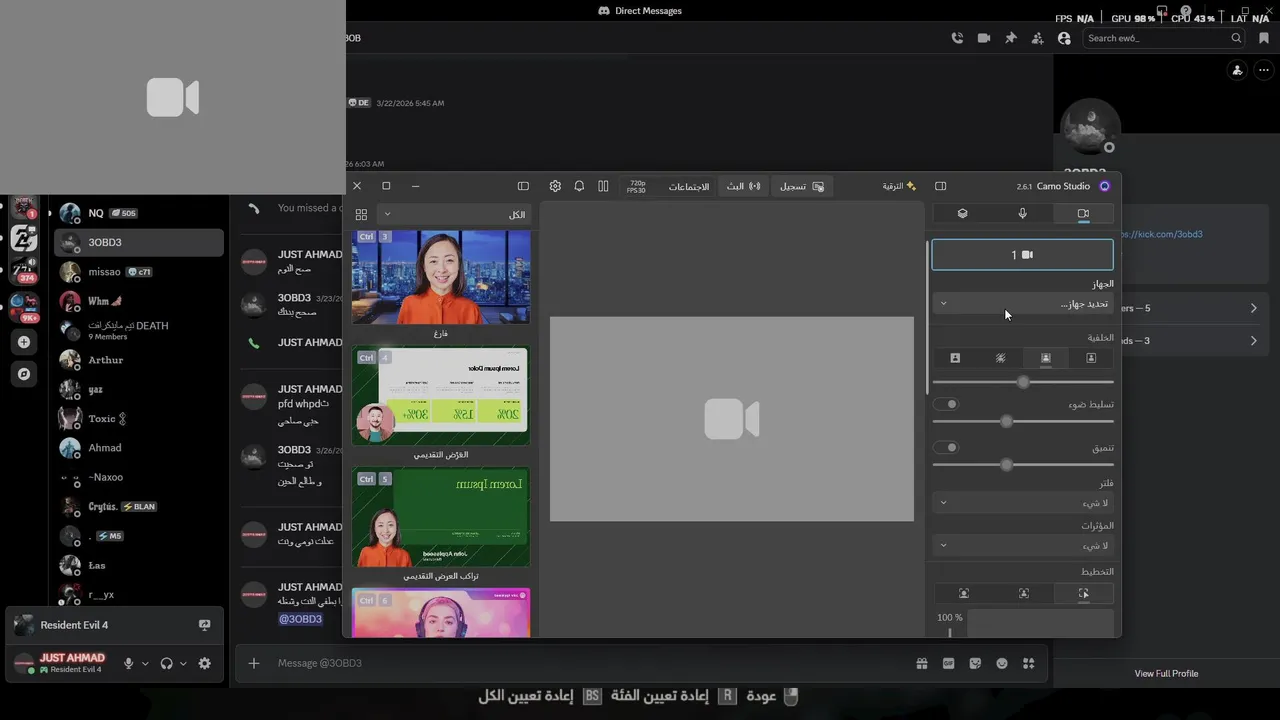The width and height of the screenshot is (1280, 720).
Task: Open Discord user settings gear
Action: click(205, 663)
